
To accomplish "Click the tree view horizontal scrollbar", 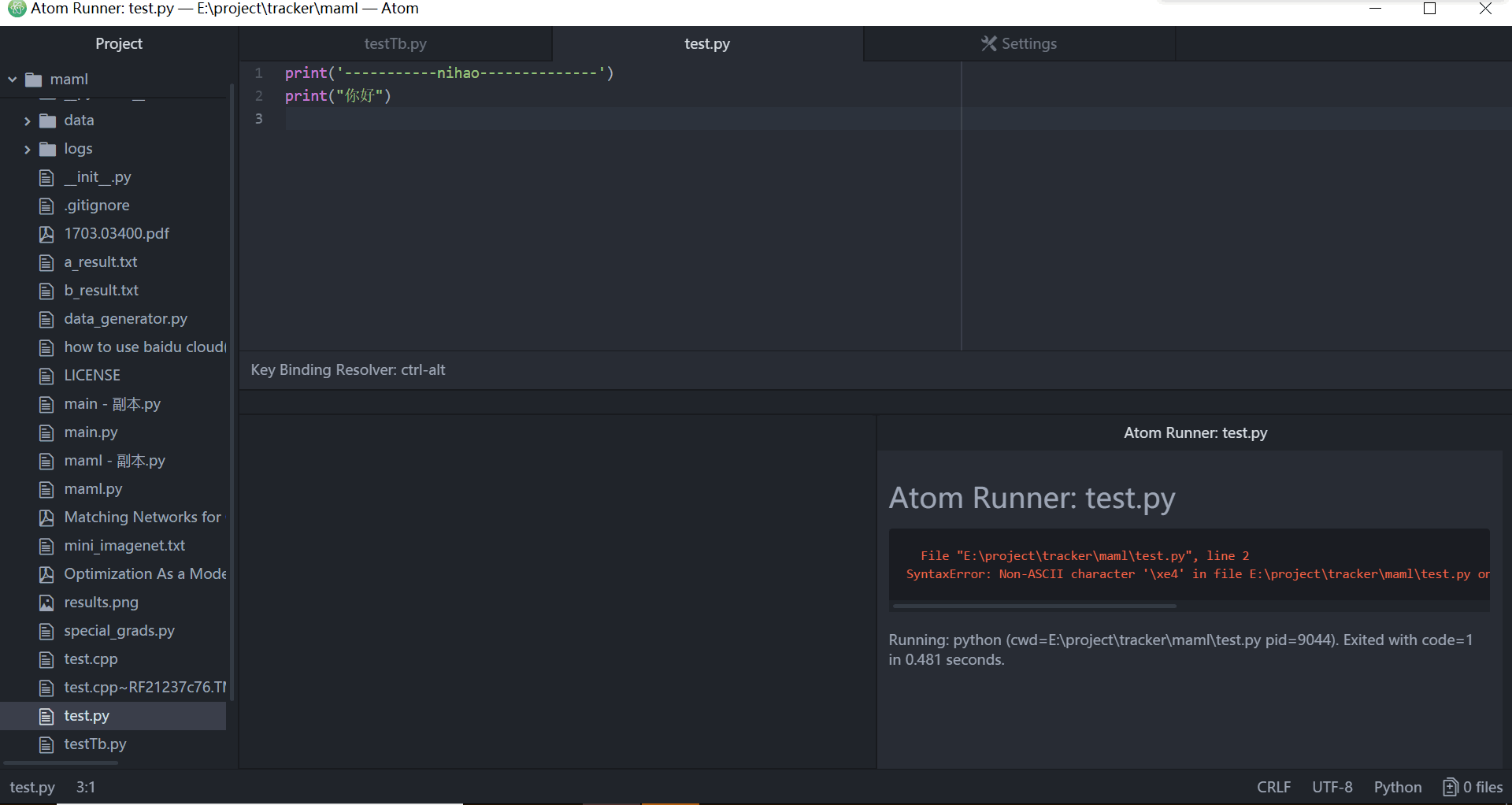I will click(61, 762).
